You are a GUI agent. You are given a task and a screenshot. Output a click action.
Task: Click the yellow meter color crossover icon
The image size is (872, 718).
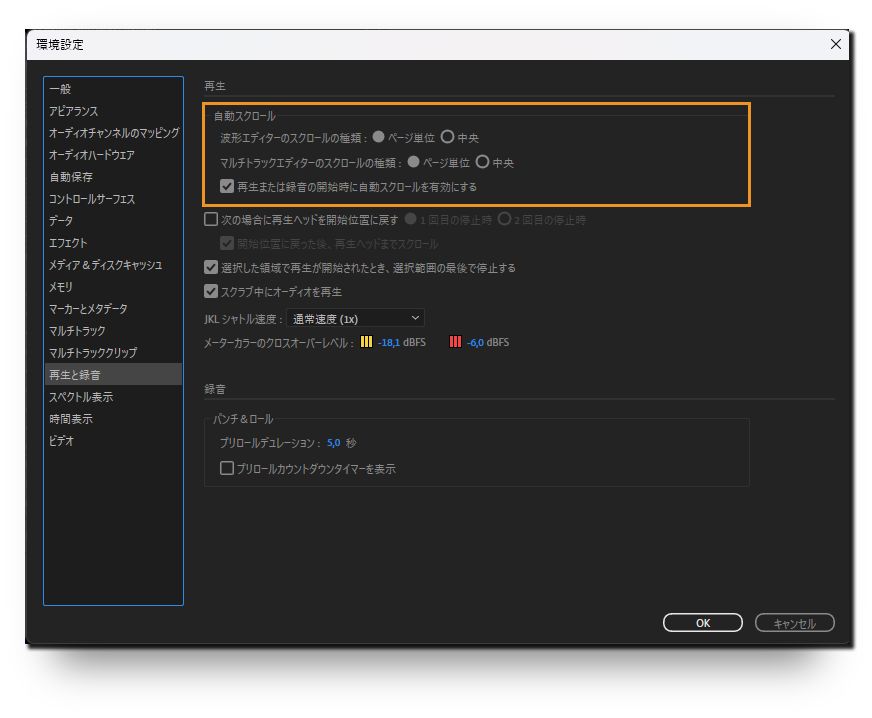[366, 342]
